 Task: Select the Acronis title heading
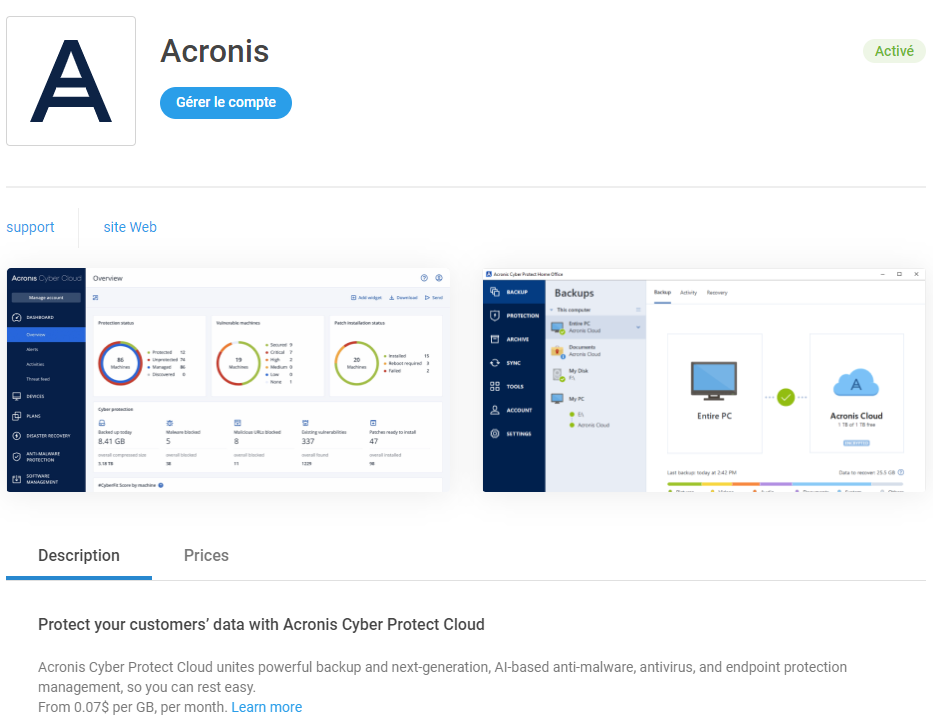click(215, 51)
